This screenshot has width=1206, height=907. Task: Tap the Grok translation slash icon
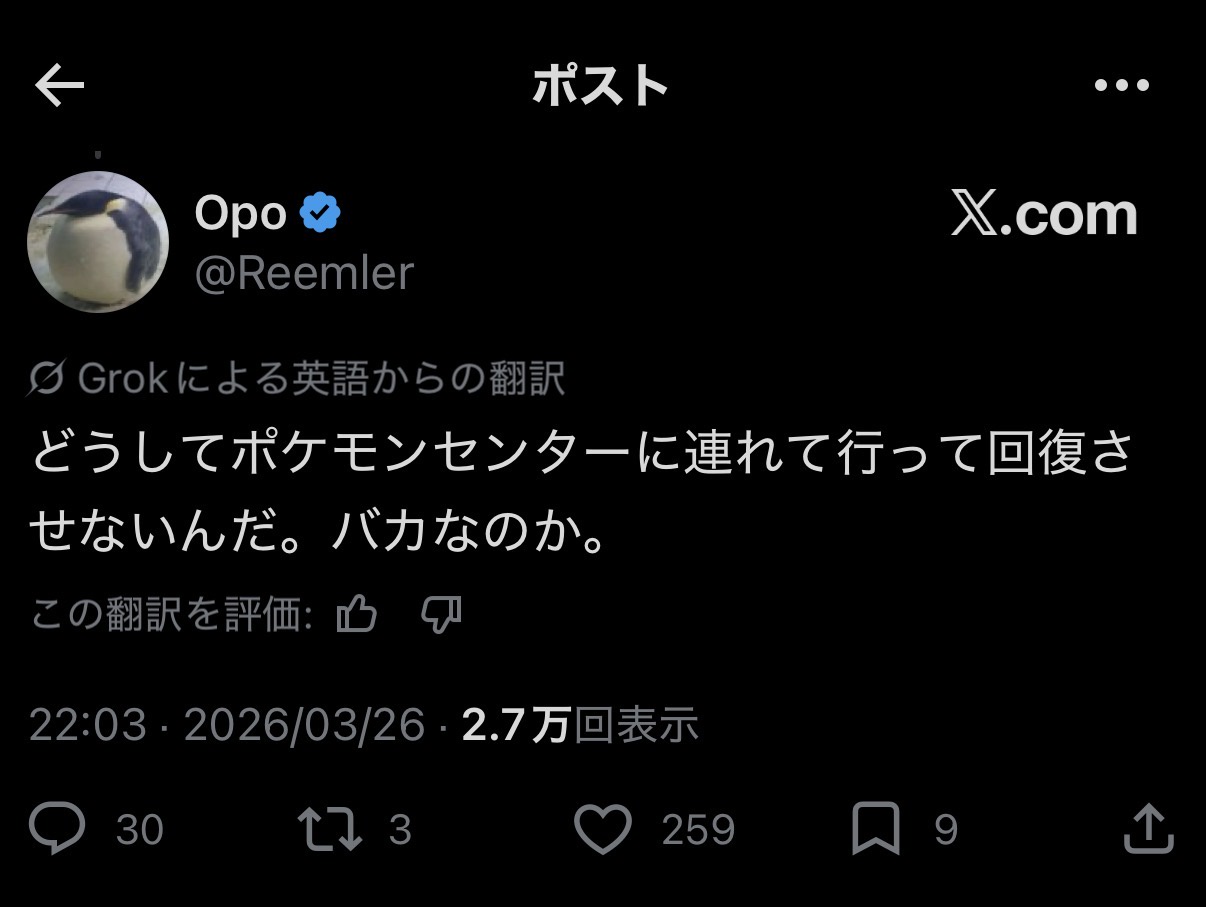(46, 379)
